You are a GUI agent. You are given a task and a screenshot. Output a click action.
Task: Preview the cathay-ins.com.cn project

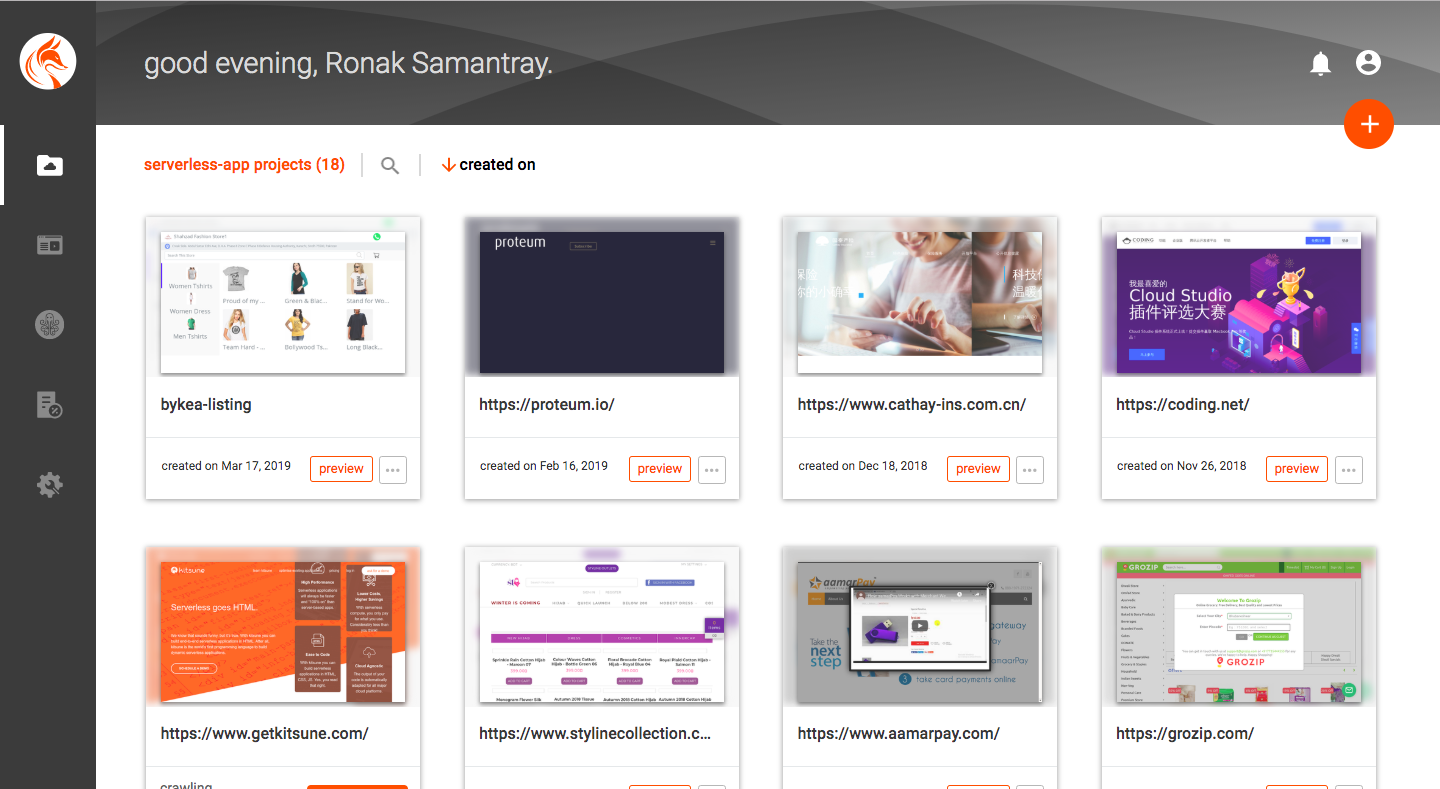pos(978,469)
